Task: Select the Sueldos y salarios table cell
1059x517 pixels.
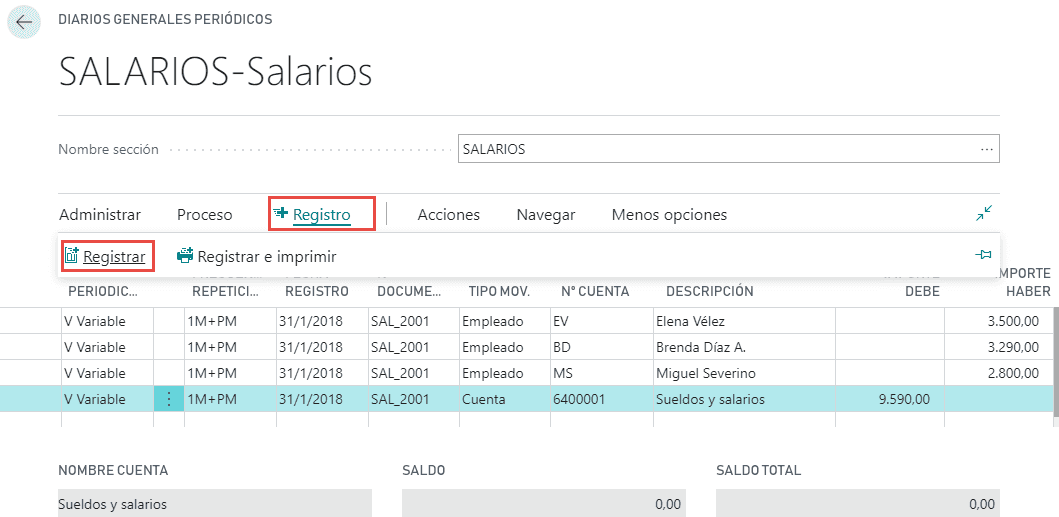Action: (744, 399)
